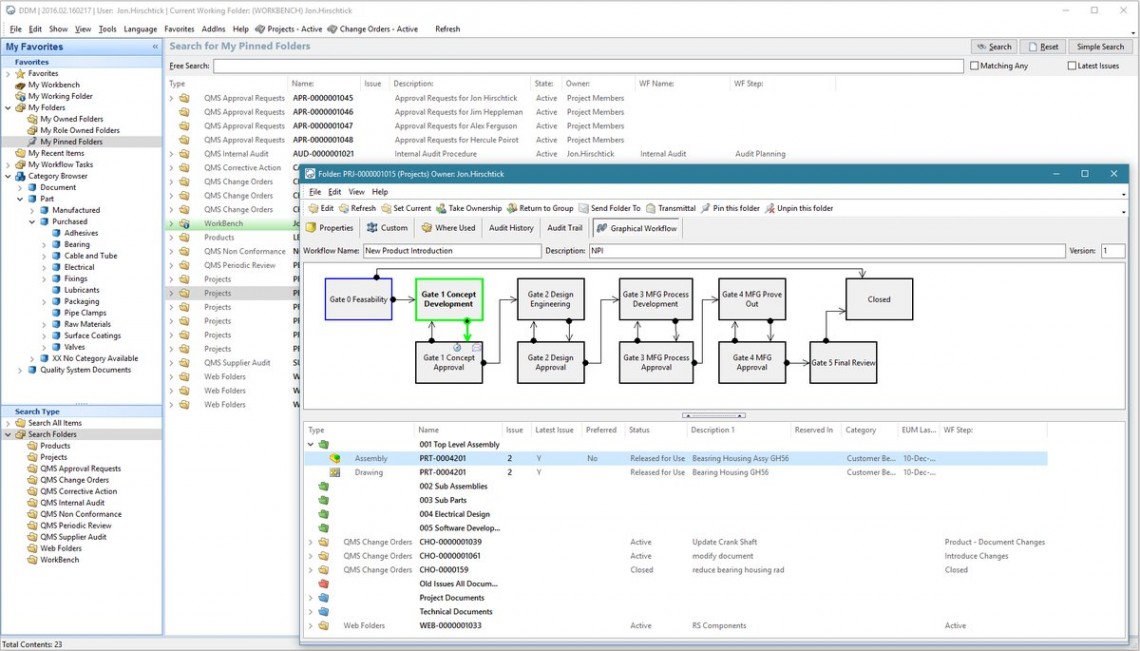Click the Set Current toolbar icon
The height and width of the screenshot is (651, 1140).
point(386,208)
